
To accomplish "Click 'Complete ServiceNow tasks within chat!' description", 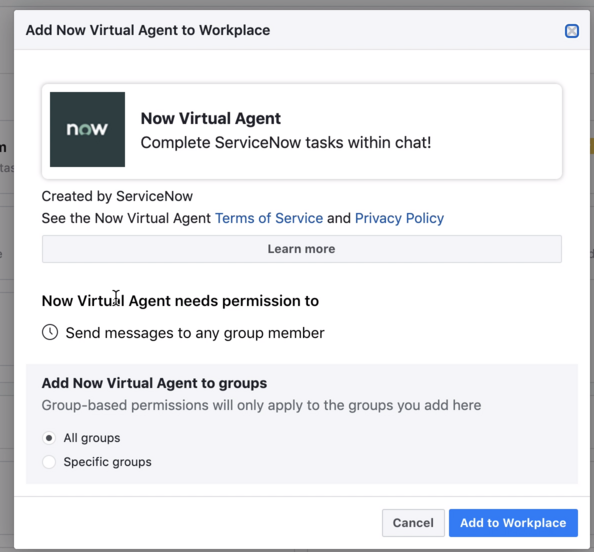I will (286, 143).
